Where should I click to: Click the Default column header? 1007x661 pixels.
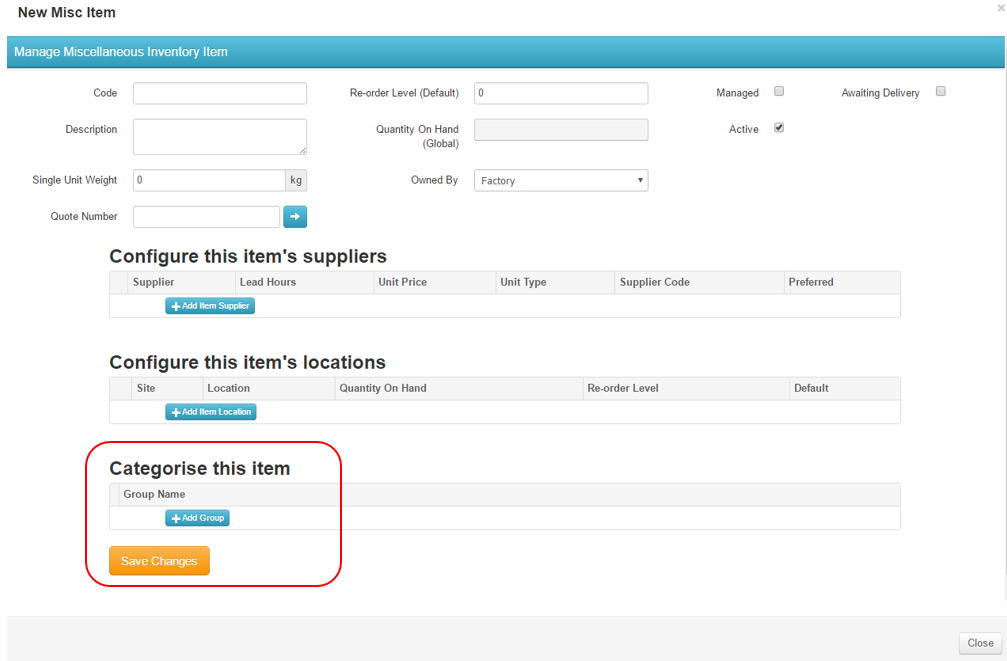click(845, 388)
